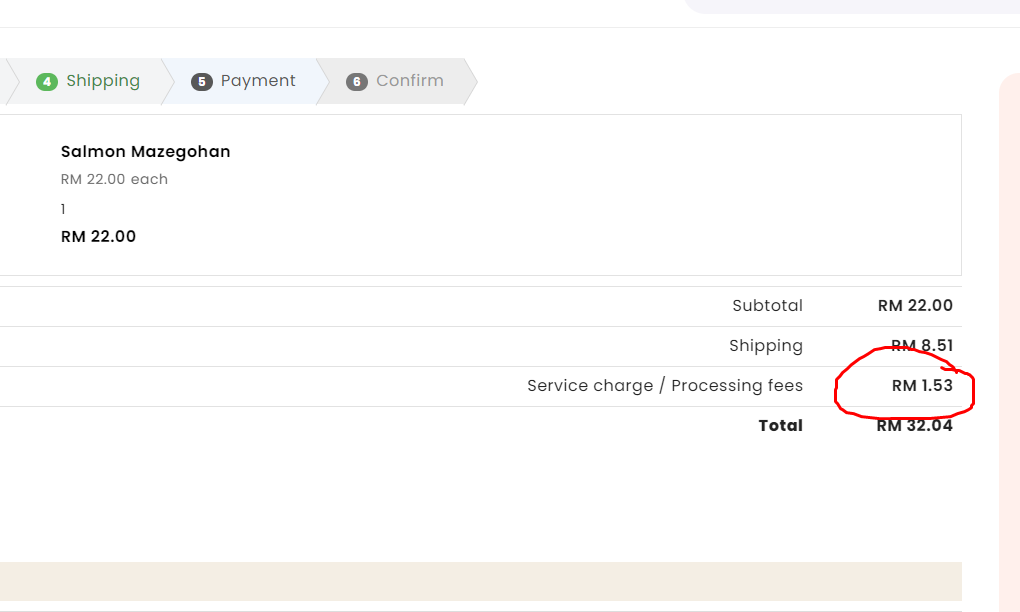Click the pink panel at the right edge
Screen dimensions: 1020x612
1009,340
